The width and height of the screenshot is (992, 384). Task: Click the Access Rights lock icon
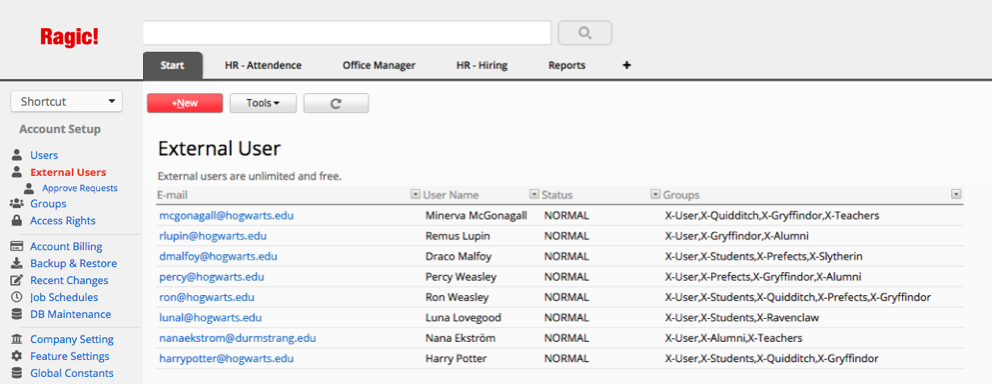[17, 221]
